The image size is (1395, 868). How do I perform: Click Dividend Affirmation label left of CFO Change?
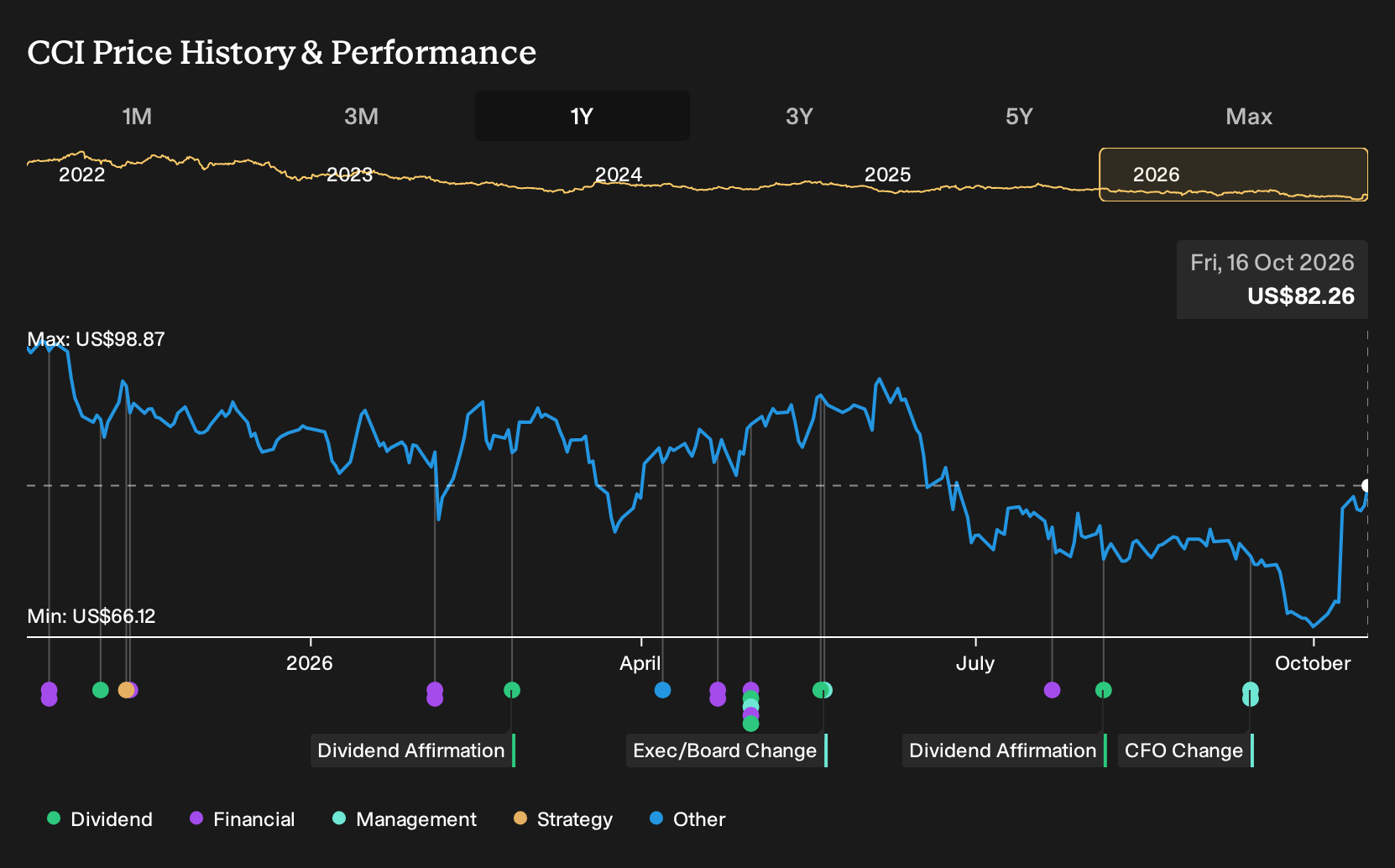click(1005, 750)
